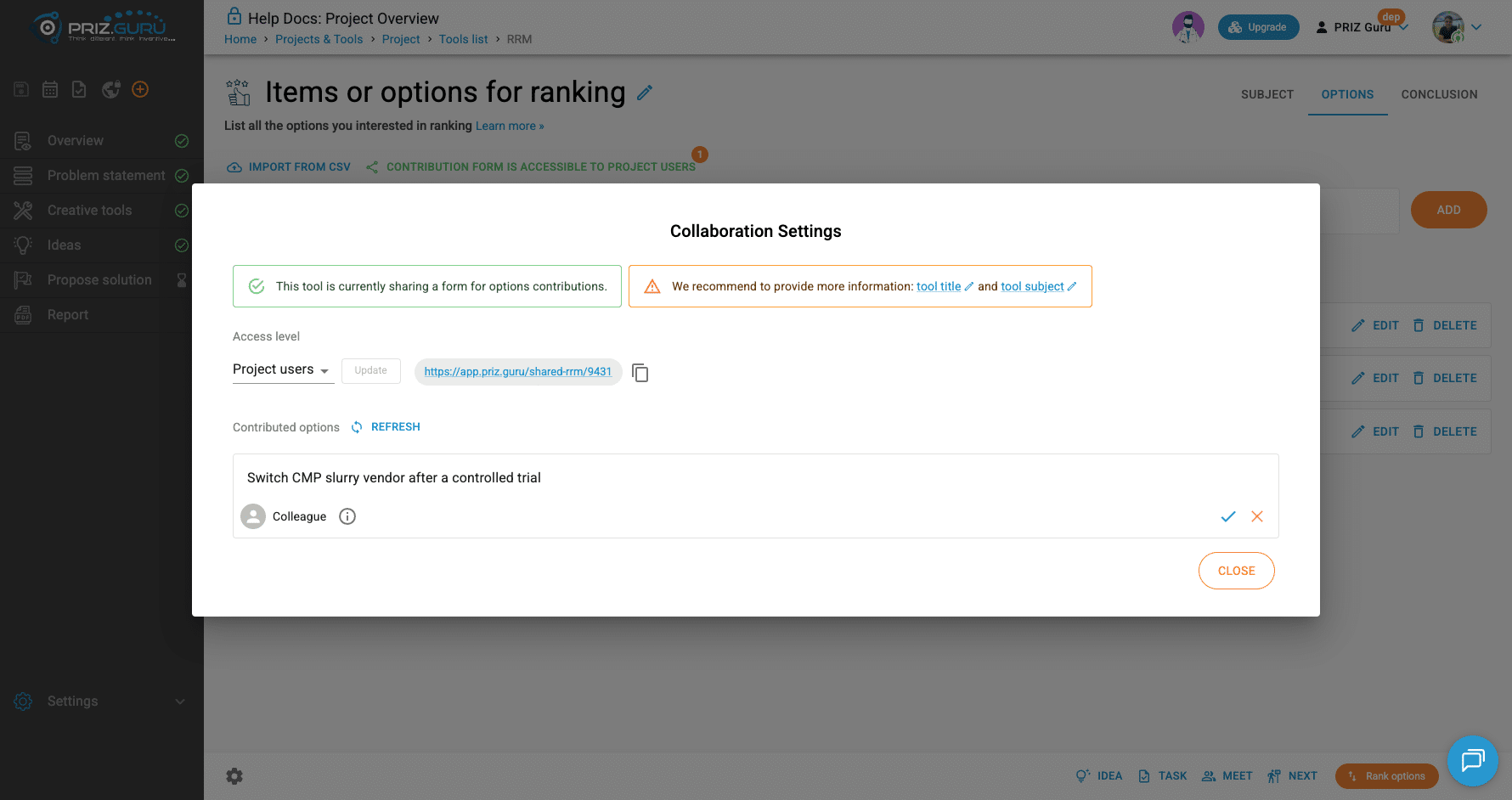1512x800 pixels.
Task: Switch to the CONCLUSION tab
Action: click(x=1439, y=94)
